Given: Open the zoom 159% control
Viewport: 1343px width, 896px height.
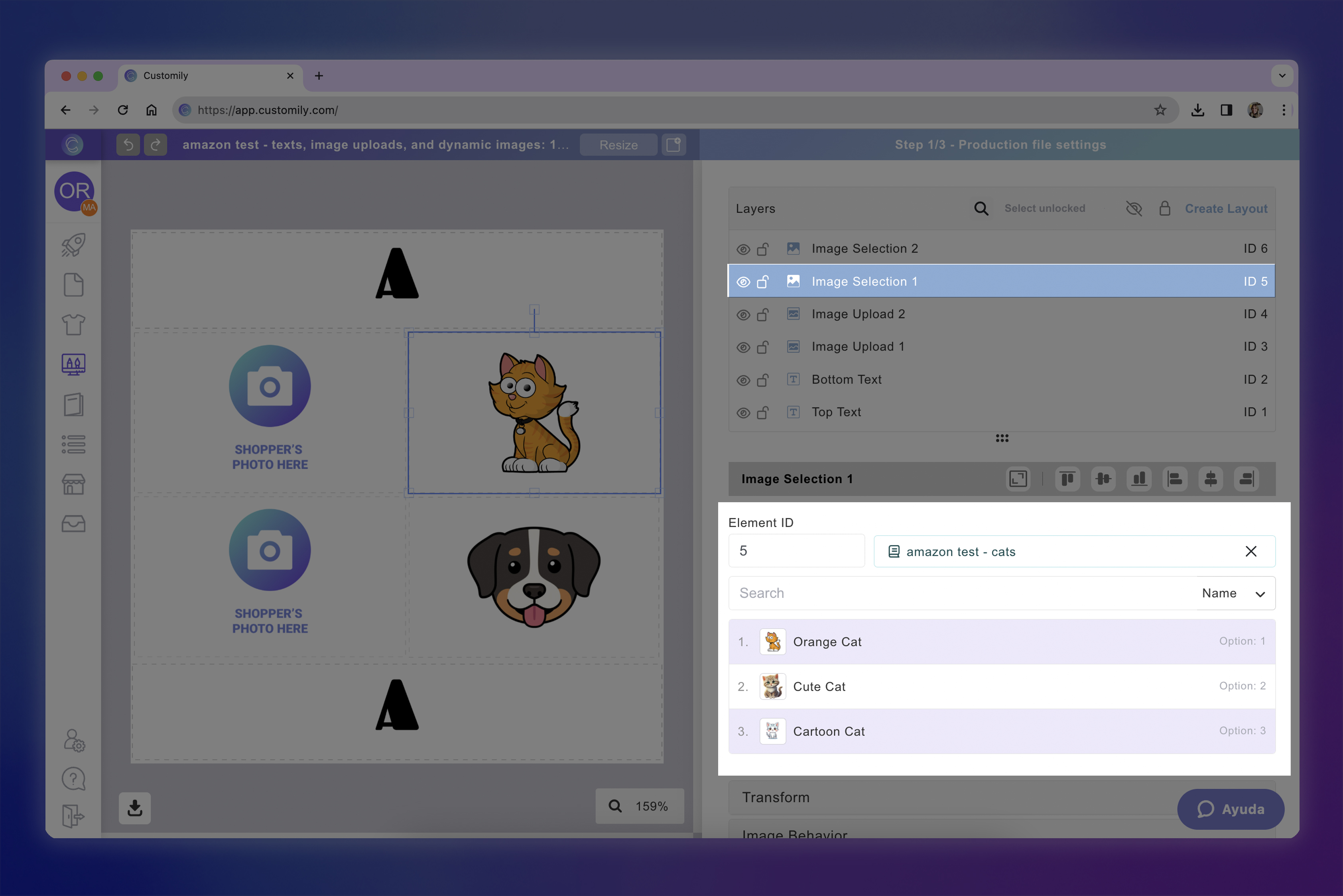Looking at the screenshot, I should [640, 806].
